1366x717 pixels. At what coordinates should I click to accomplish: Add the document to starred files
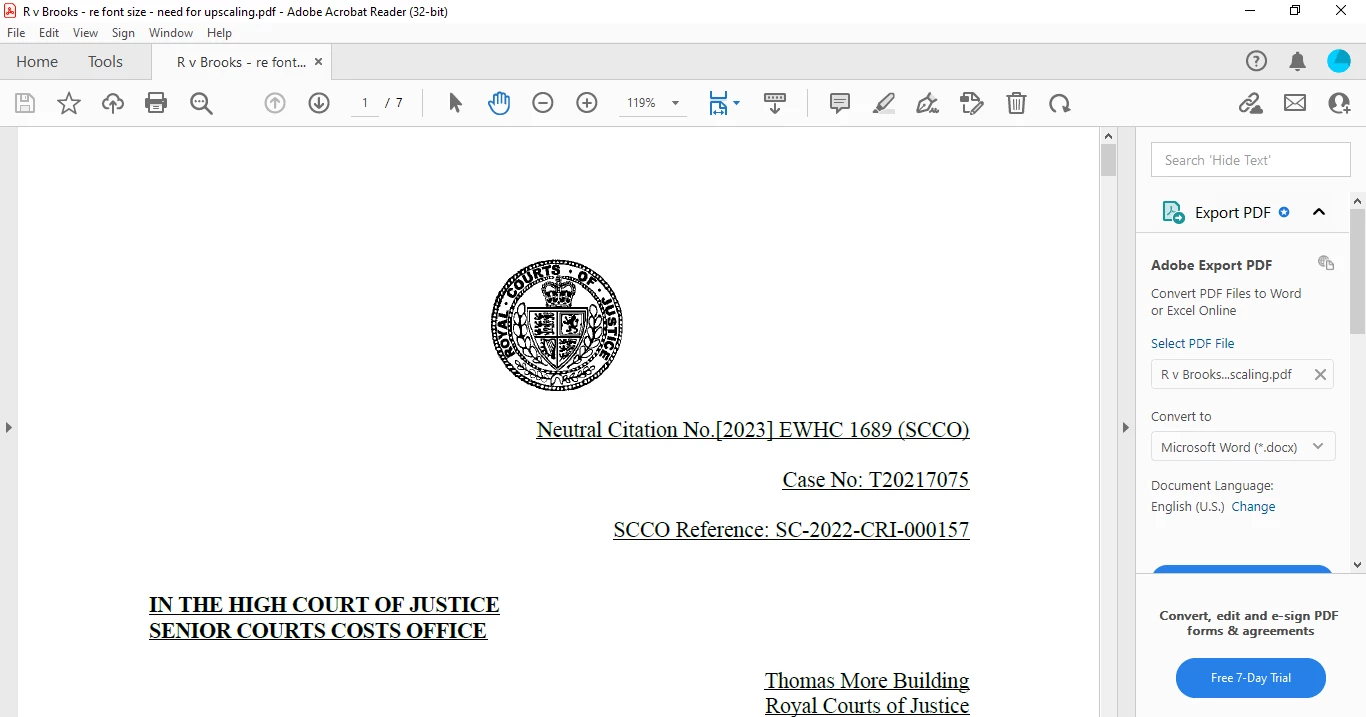pos(69,103)
